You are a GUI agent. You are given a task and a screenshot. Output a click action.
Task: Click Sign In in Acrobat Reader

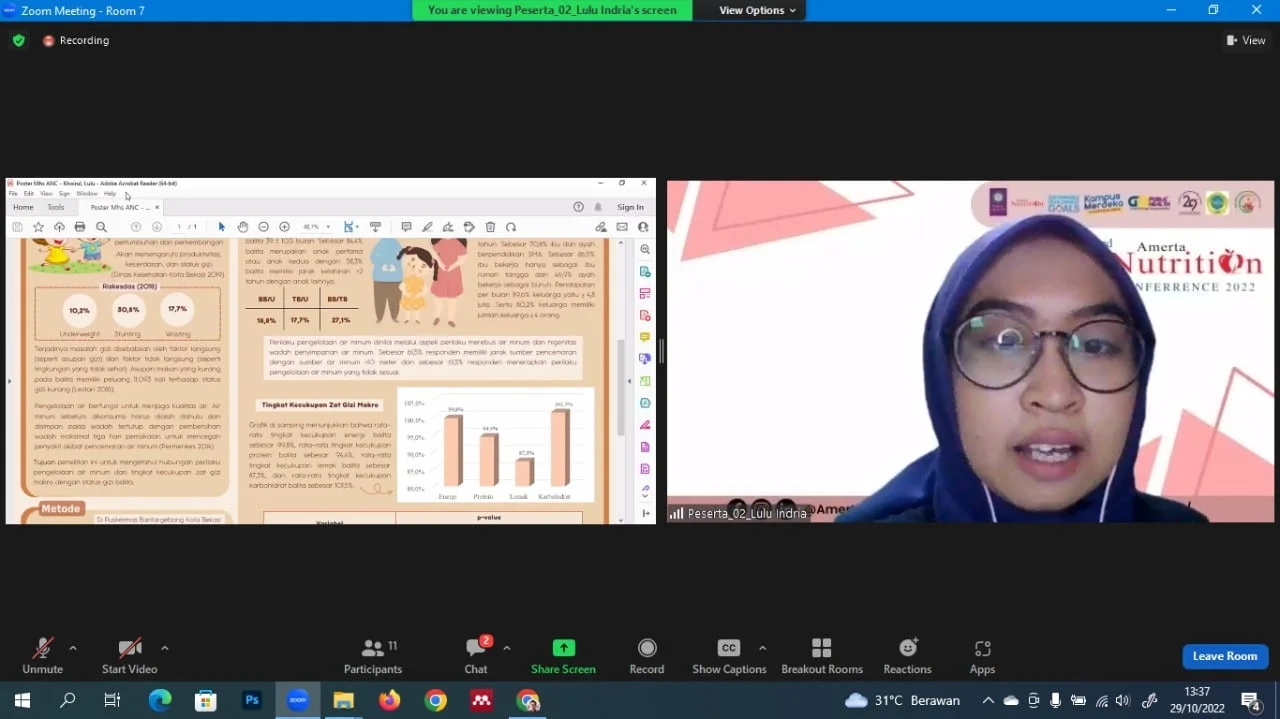click(x=630, y=207)
